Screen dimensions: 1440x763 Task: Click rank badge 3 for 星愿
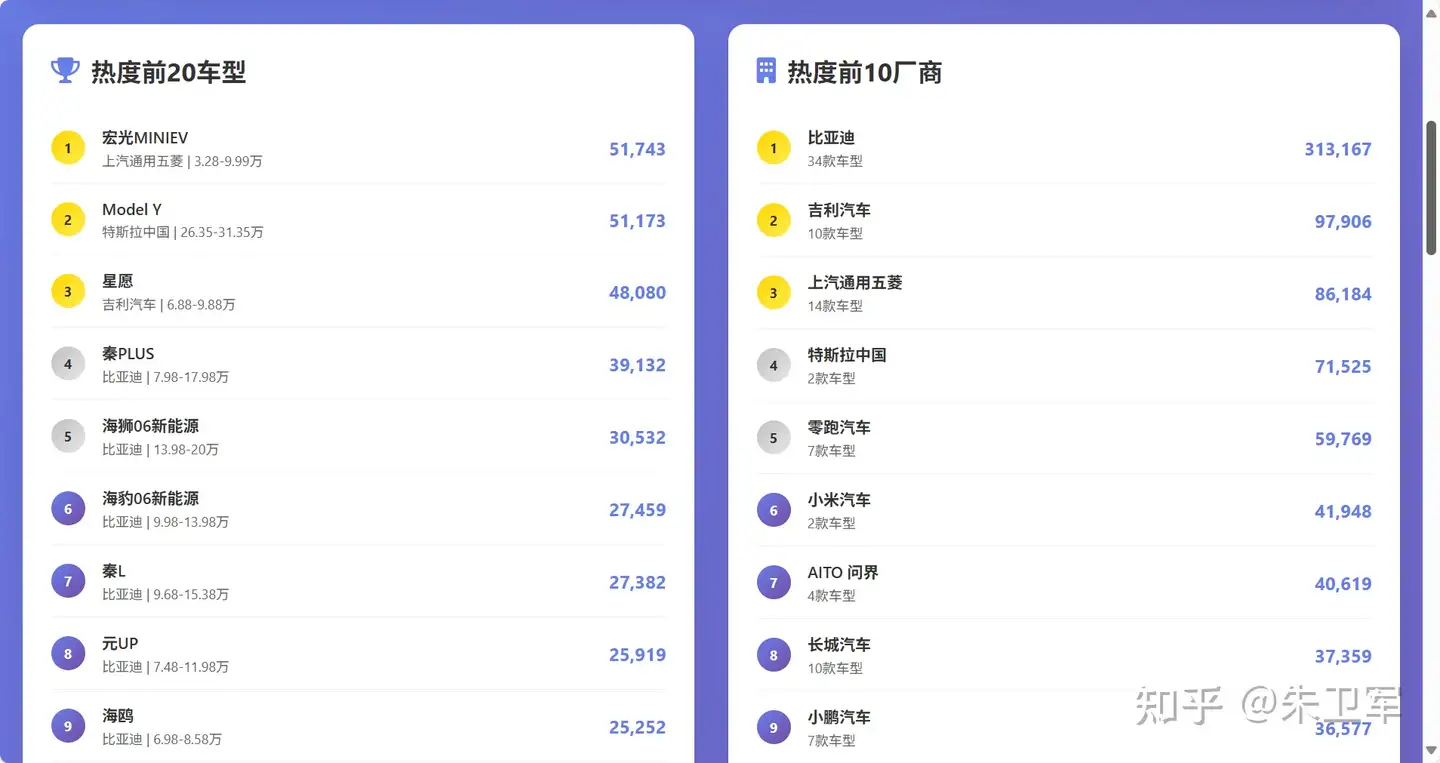coord(68,292)
